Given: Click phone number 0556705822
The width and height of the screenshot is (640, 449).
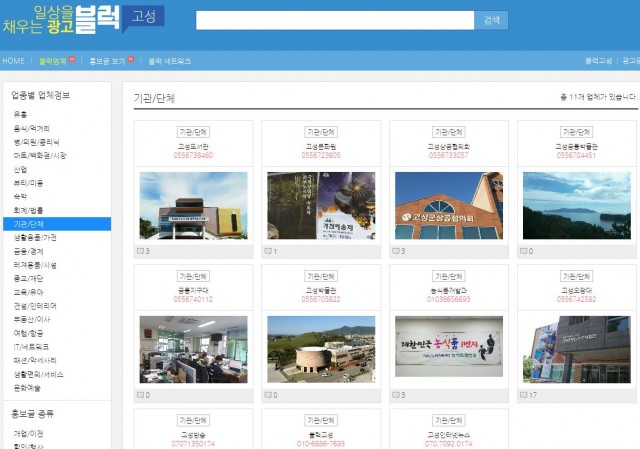Looking at the screenshot, I should tap(321, 299).
